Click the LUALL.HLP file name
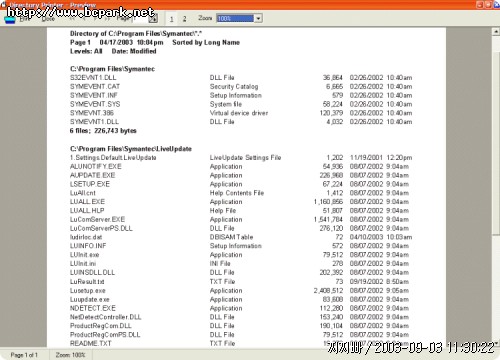500x360 pixels. coord(87,211)
